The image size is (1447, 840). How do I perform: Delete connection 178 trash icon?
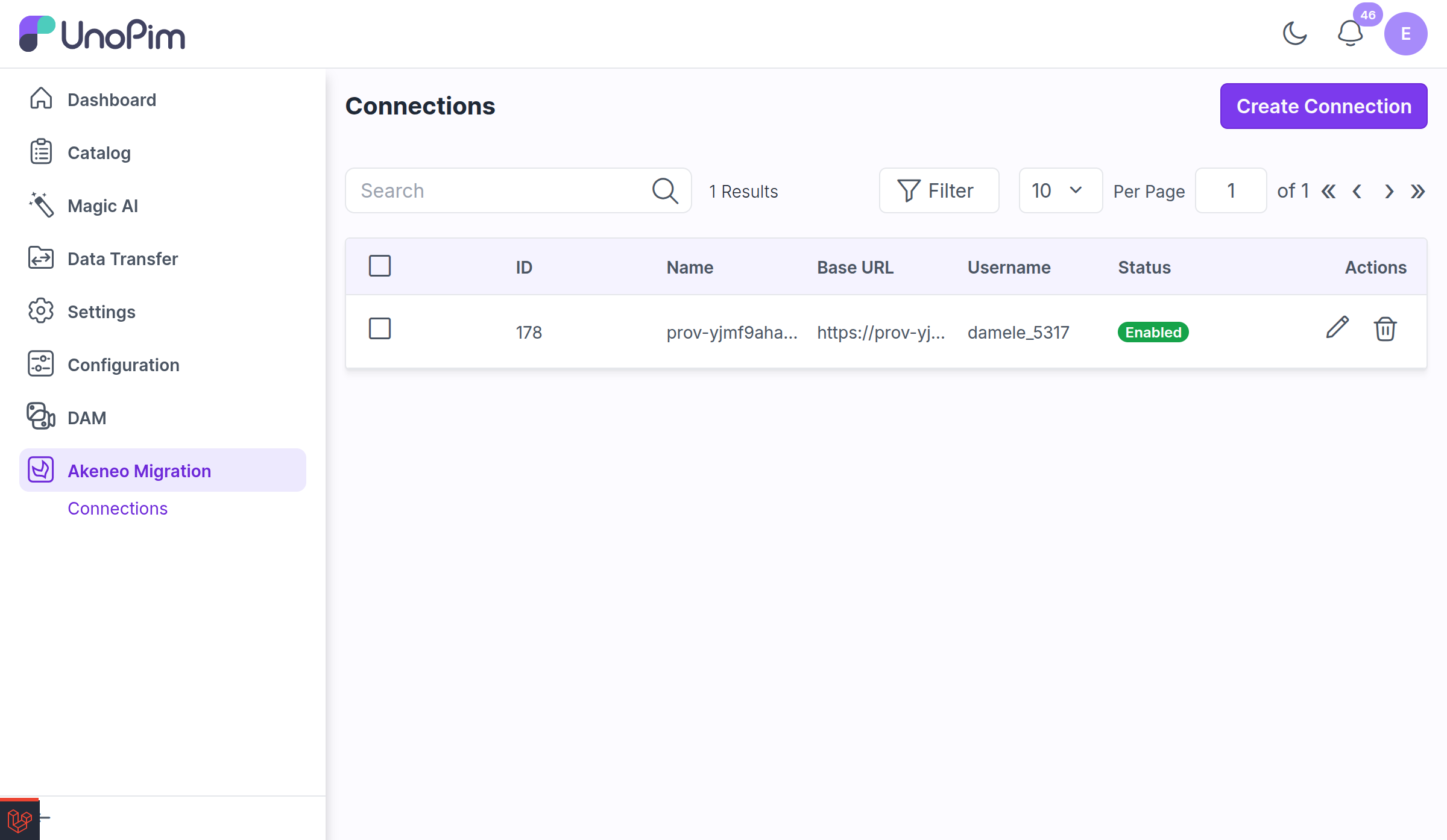pyautogui.click(x=1385, y=328)
